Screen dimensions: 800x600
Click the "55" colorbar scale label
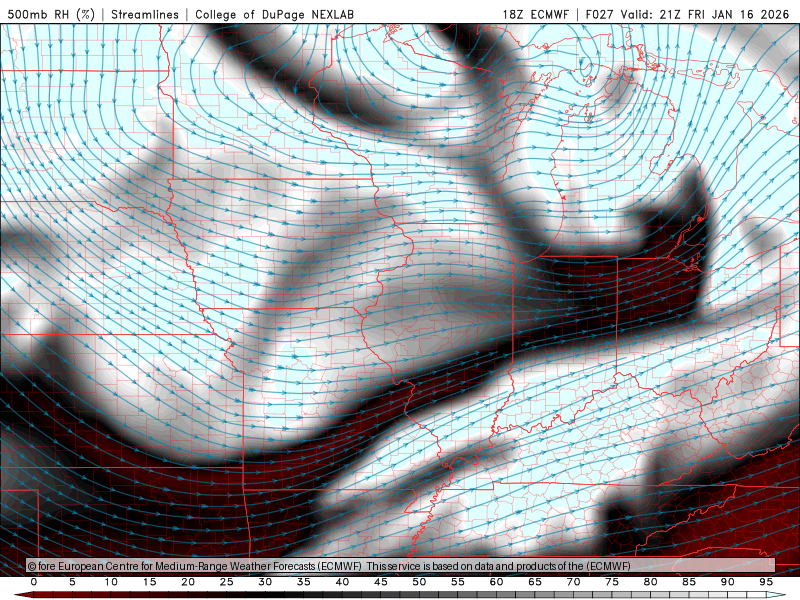[458, 582]
